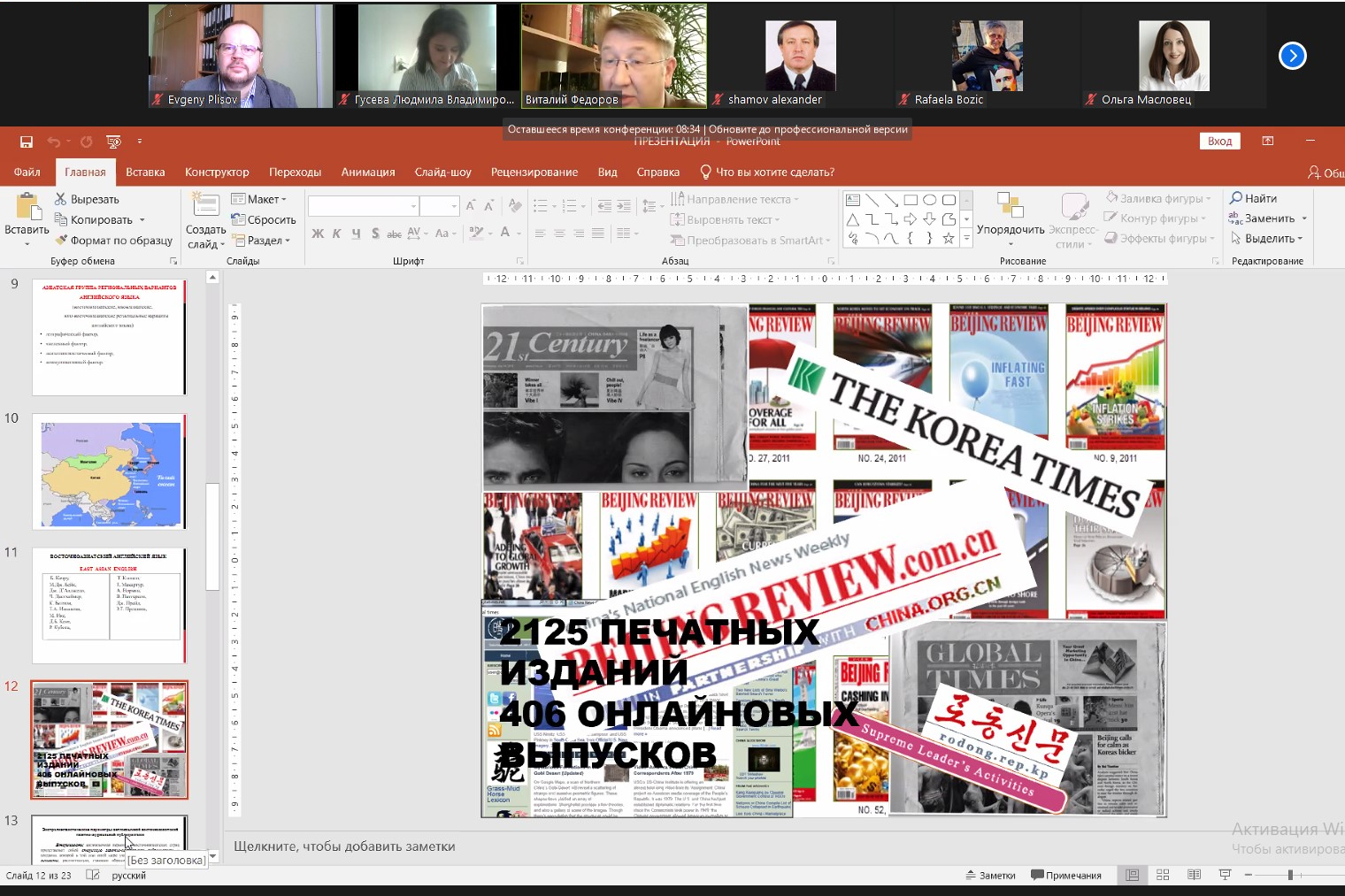Toggle numbered list

[568, 206]
